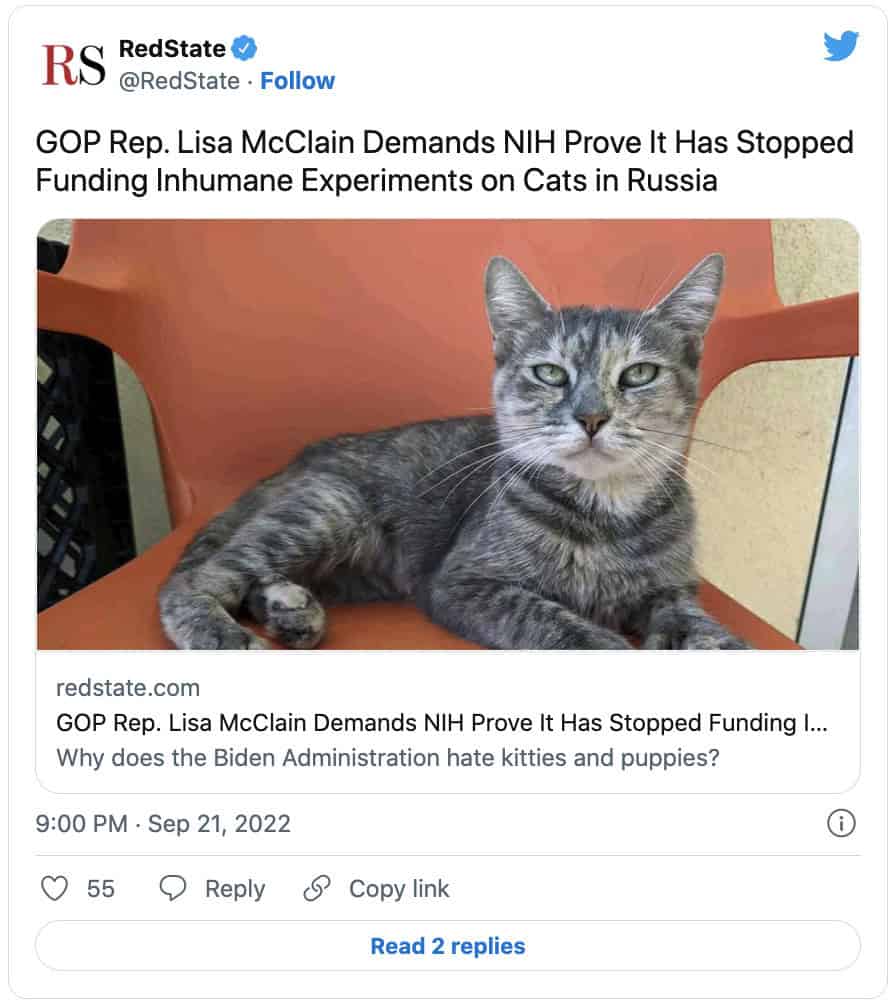Image resolution: width=896 pixels, height=1006 pixels.
Task: Click the 55 likes count
Action: [x=101, y=889]
